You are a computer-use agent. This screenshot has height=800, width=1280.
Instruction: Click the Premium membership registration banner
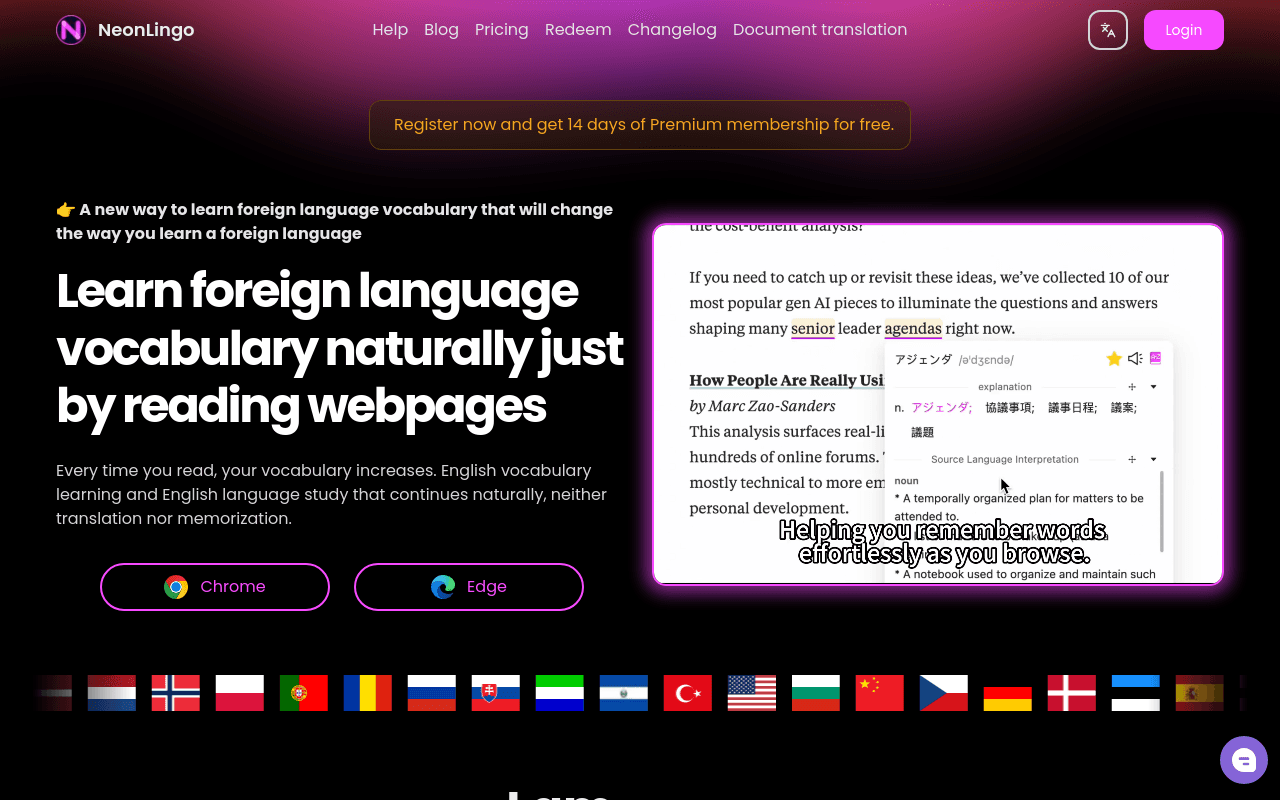click(640, 125)
